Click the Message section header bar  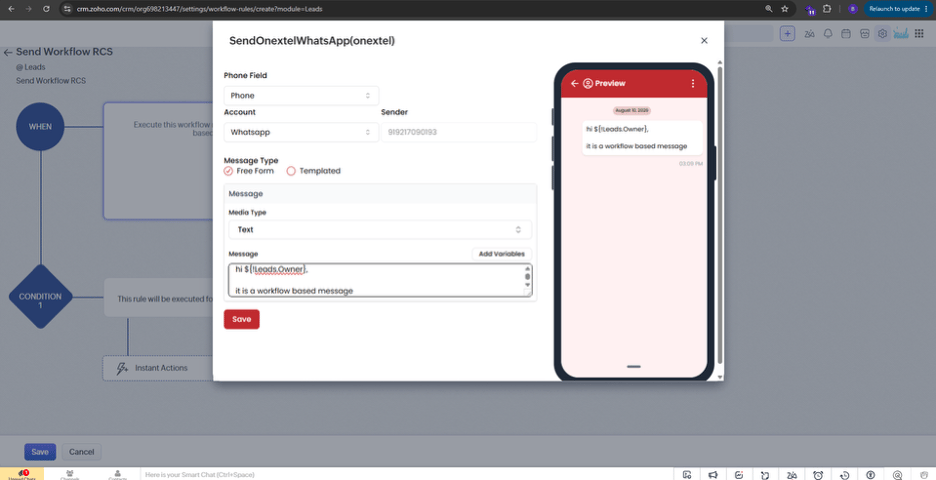coord(380,194)
